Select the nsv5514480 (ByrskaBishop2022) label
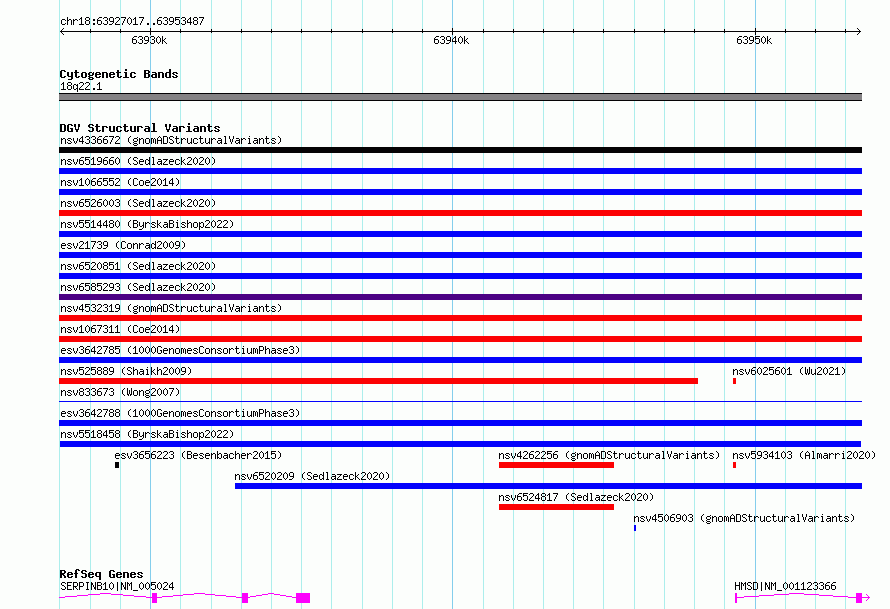This screenshot has height=609, width=890. (147, 224)
